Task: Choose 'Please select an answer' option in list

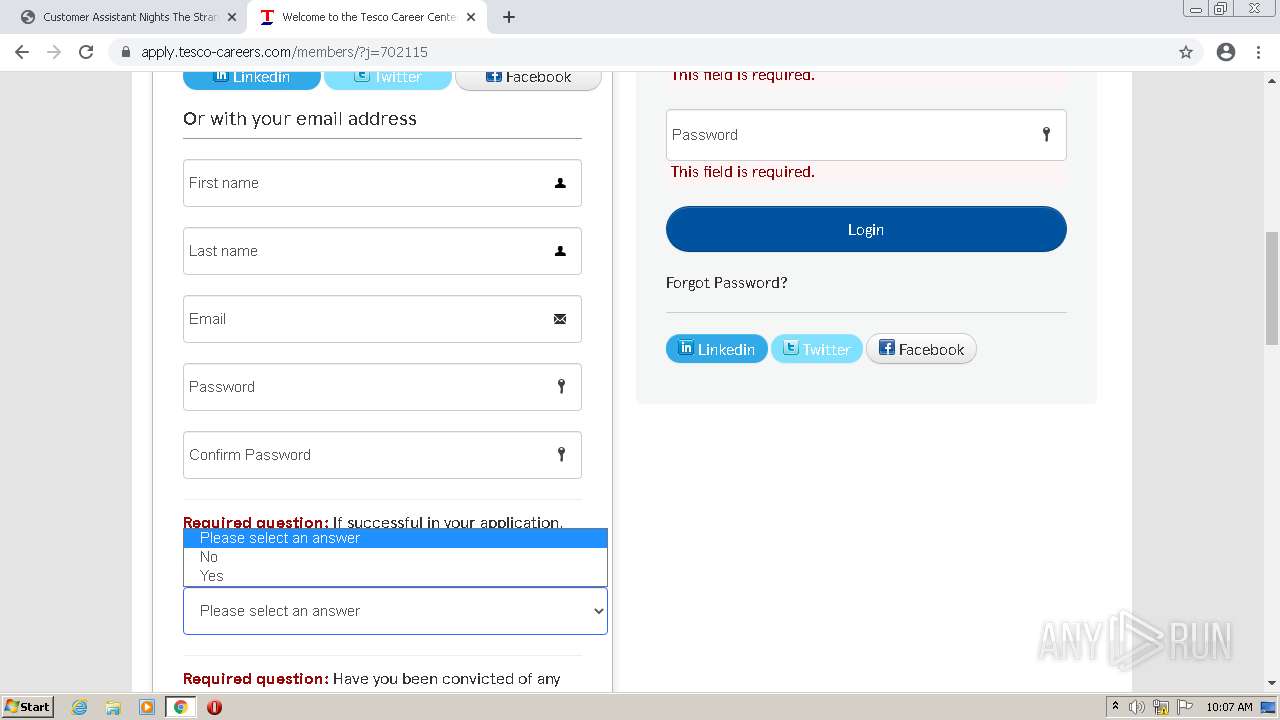Action: click(395, 538)
